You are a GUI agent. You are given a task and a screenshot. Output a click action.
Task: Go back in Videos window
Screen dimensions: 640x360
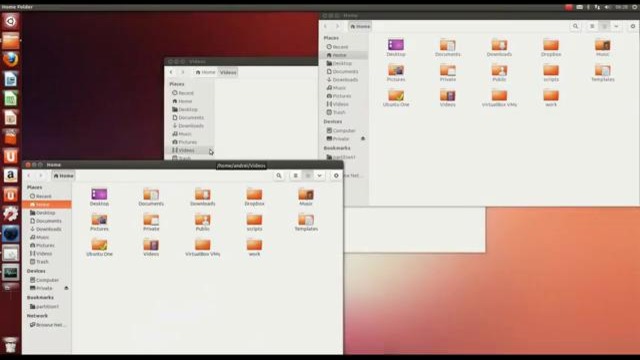[171, 72]
